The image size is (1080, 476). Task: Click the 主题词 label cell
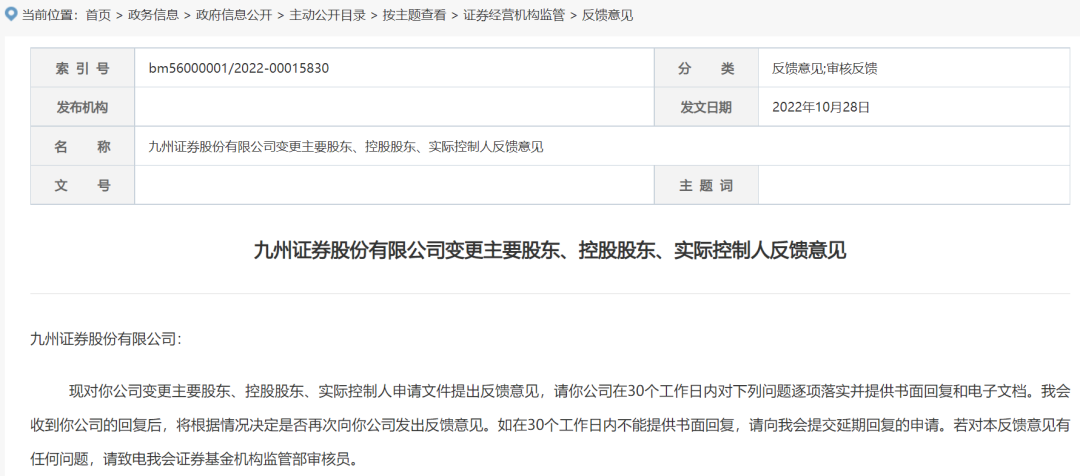coord(706,185)
